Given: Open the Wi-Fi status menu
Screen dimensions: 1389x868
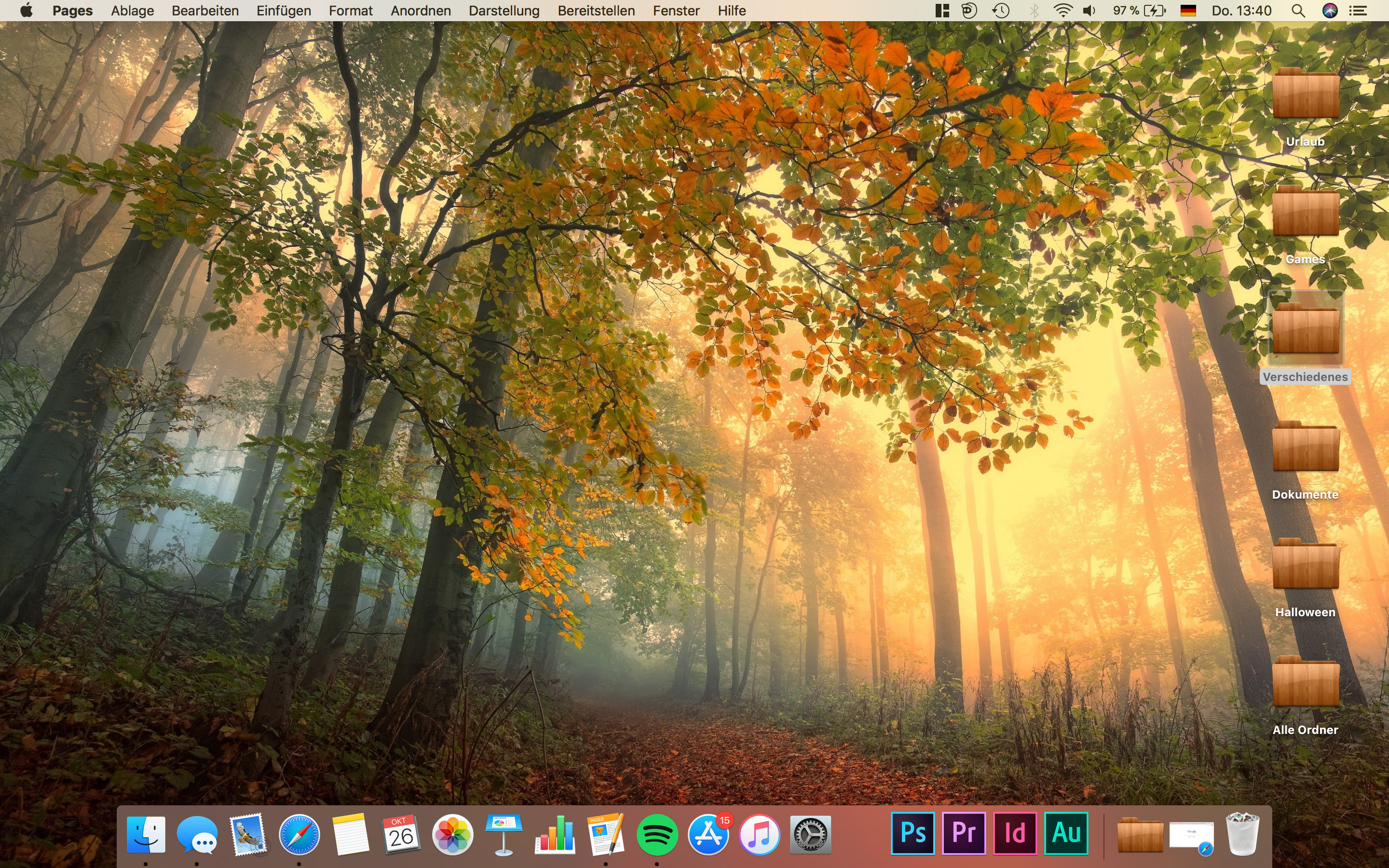Looking at the screenshot, I should [x=1063, y=10].
